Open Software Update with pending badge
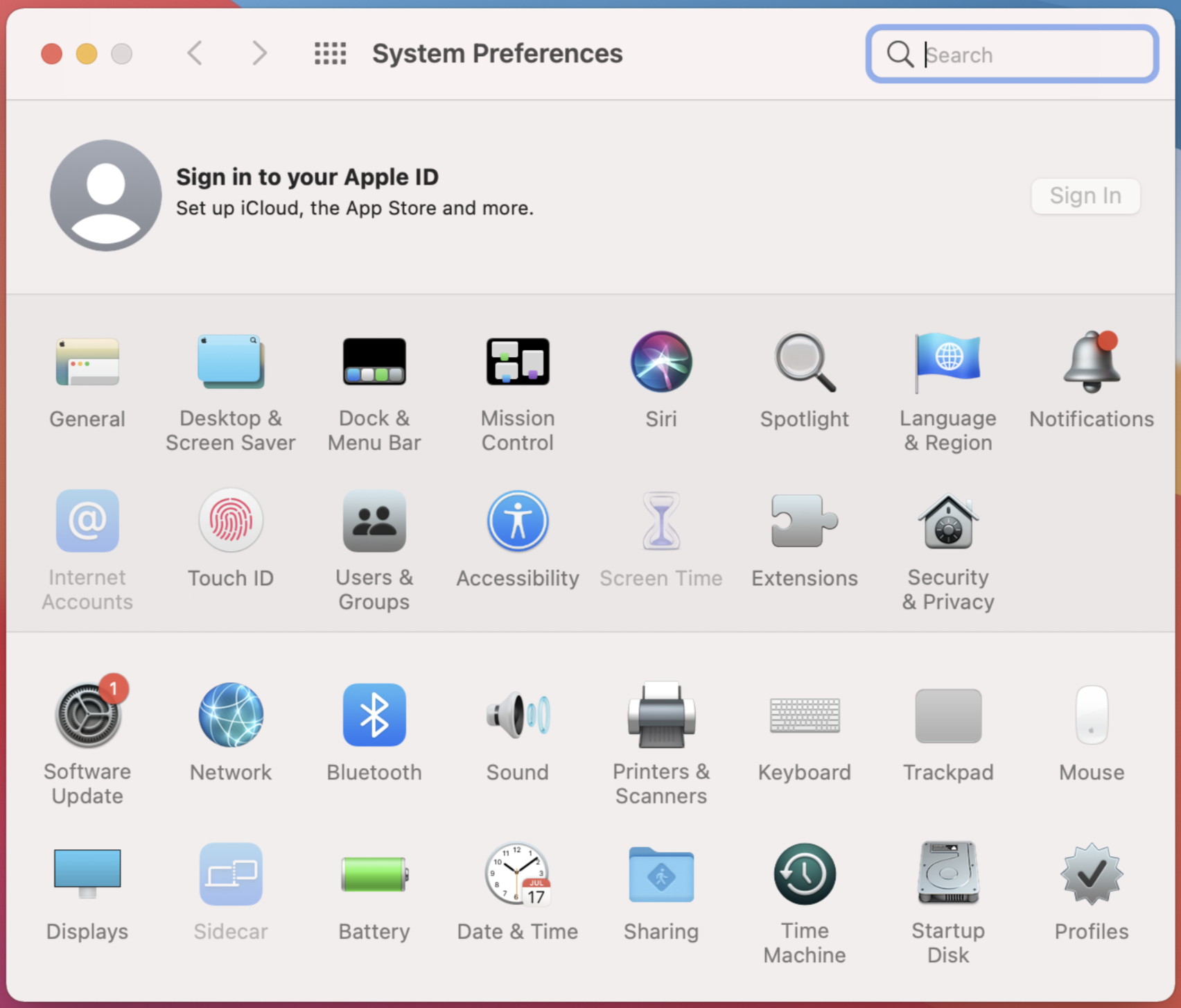 coord(87,715)
